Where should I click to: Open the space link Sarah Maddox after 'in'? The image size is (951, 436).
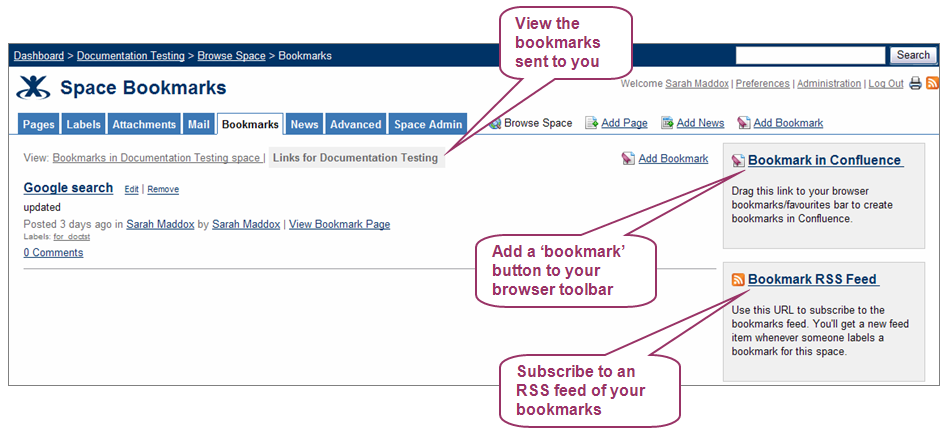160,224
